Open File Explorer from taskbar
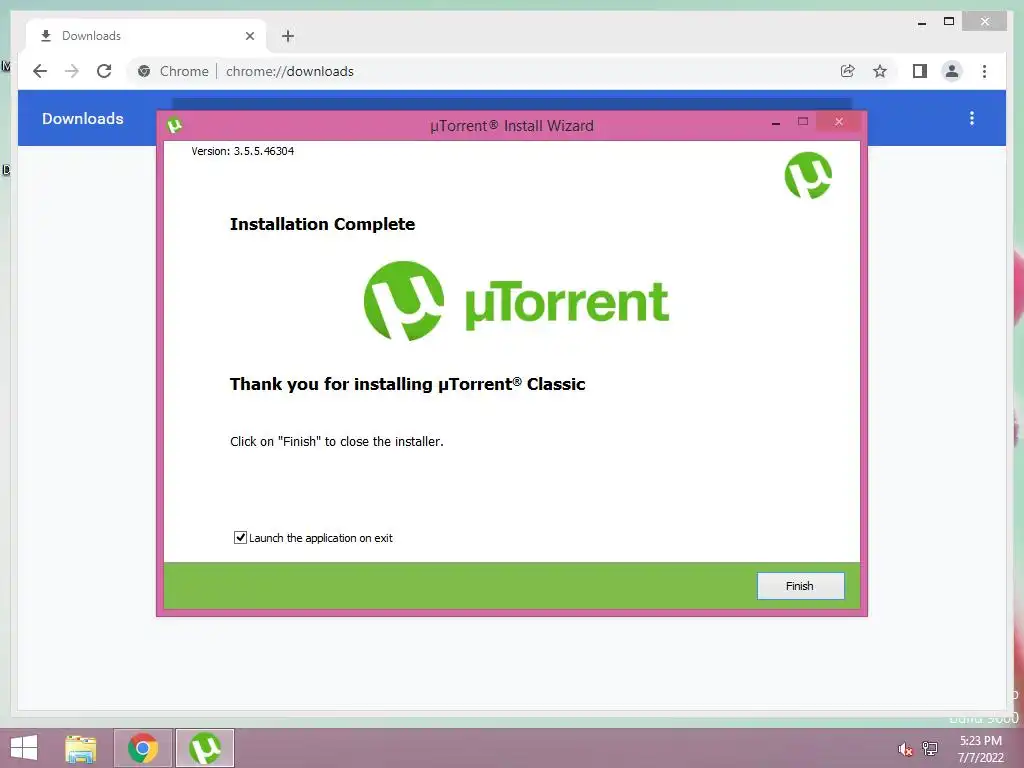1024x768 pixels. [x=81, y=748]
